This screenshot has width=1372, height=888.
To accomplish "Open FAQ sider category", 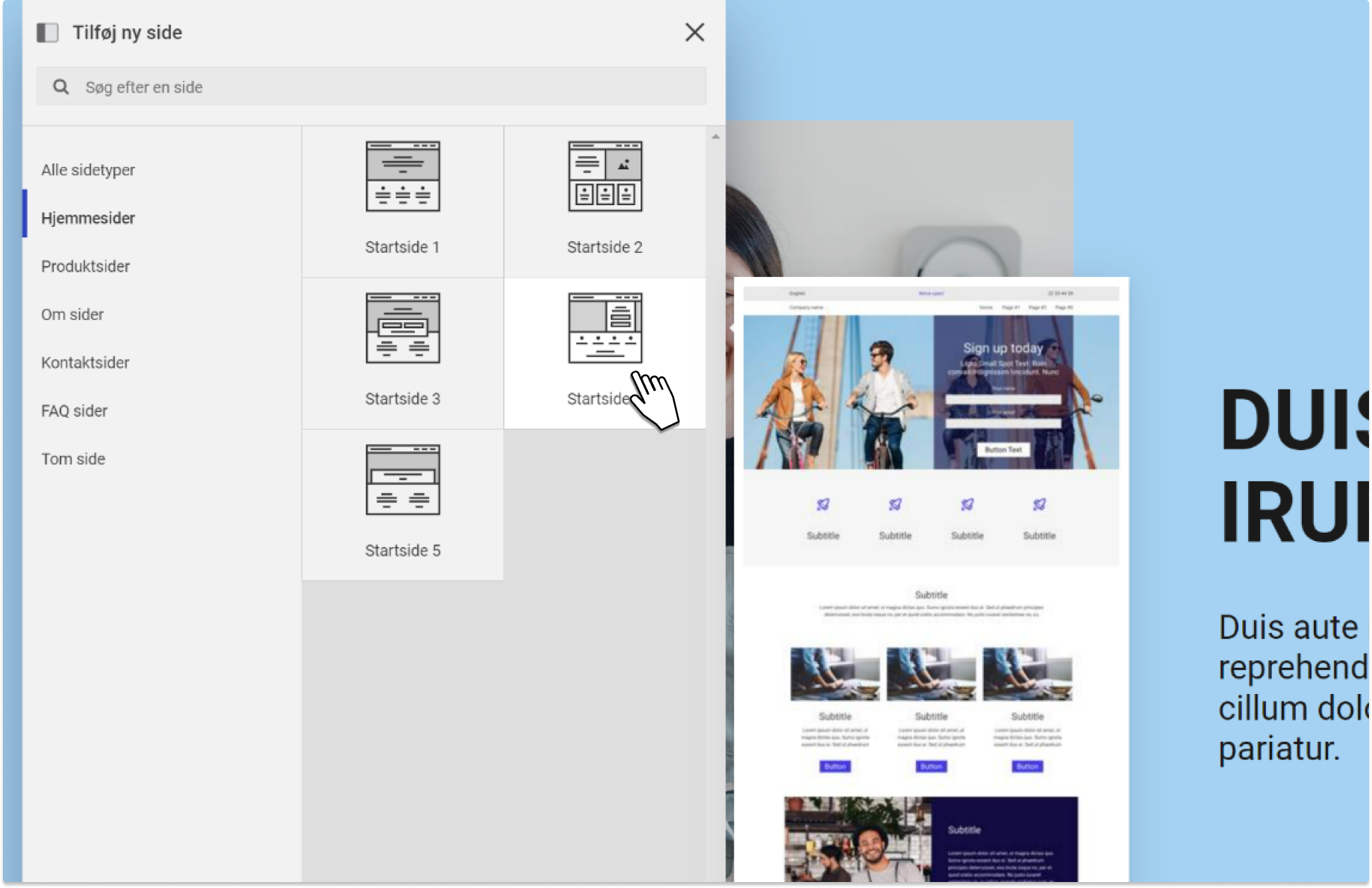I will pos(75,411).
